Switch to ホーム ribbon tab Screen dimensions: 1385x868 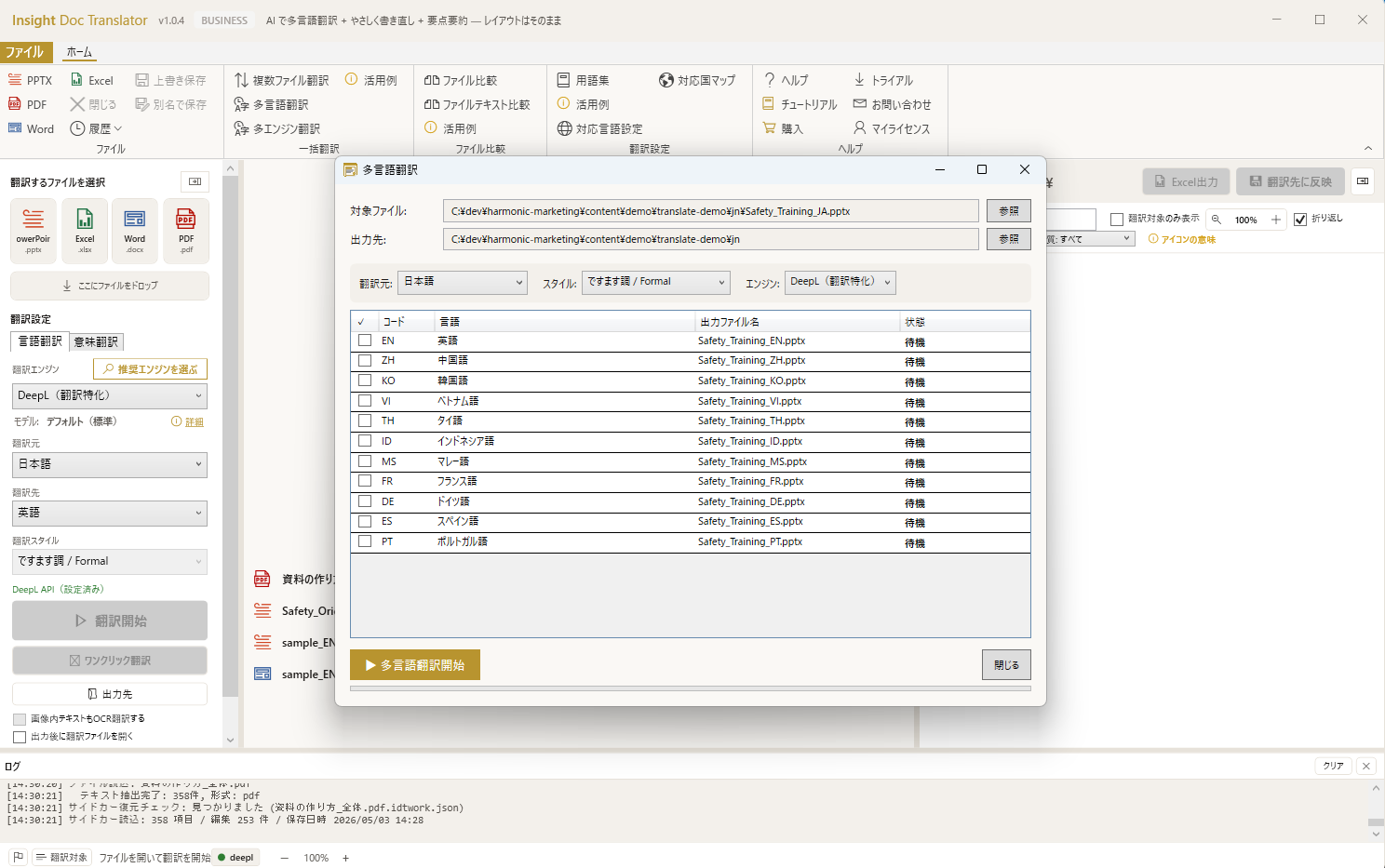pyautogui.click(x=79, y=52)
